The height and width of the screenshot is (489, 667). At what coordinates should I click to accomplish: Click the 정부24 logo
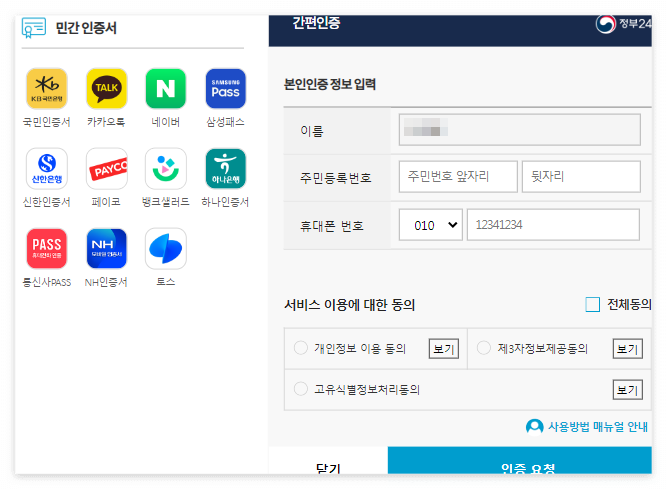coord(623,23)
